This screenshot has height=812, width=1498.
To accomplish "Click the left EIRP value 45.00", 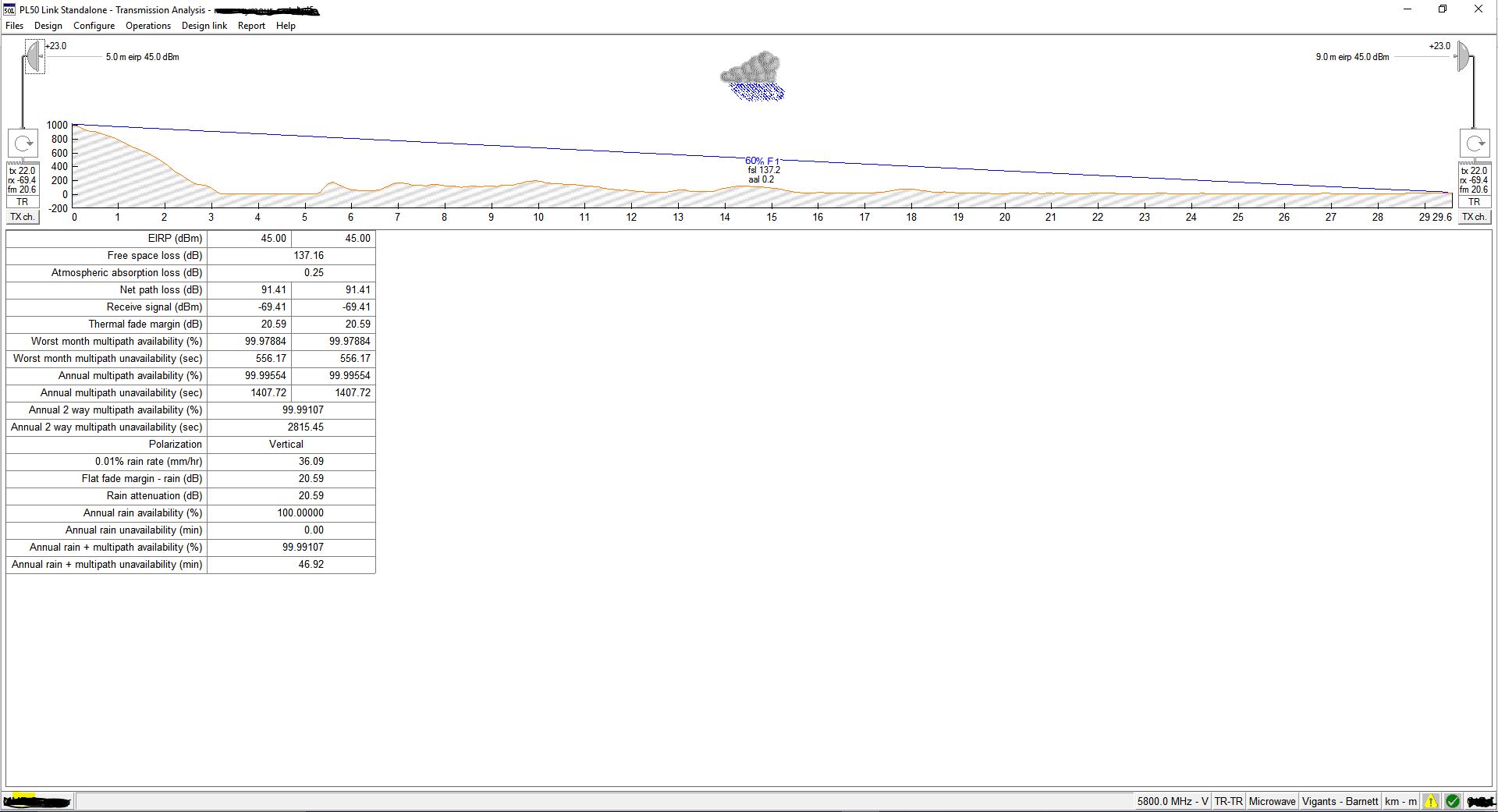I will 274,238.
